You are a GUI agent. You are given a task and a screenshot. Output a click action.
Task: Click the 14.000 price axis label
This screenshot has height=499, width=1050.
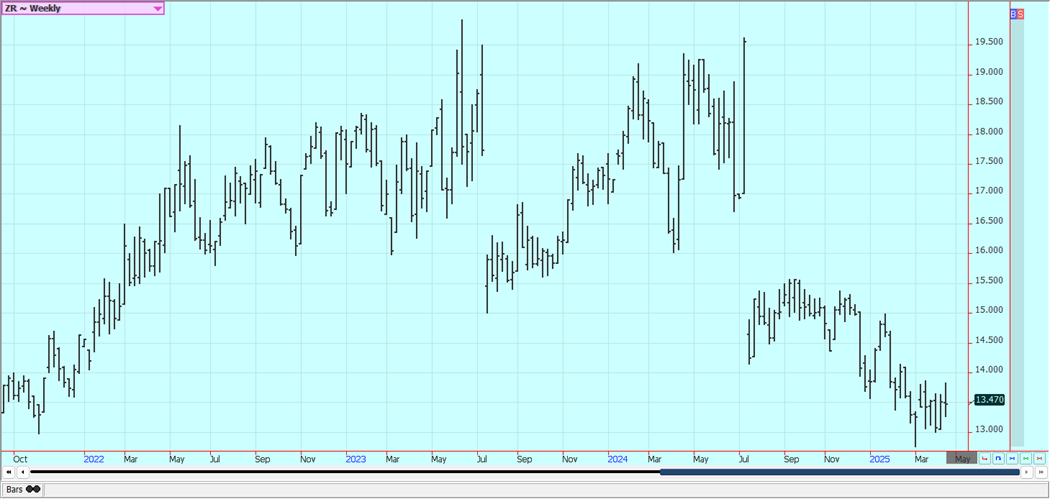[x=988, y=370]
